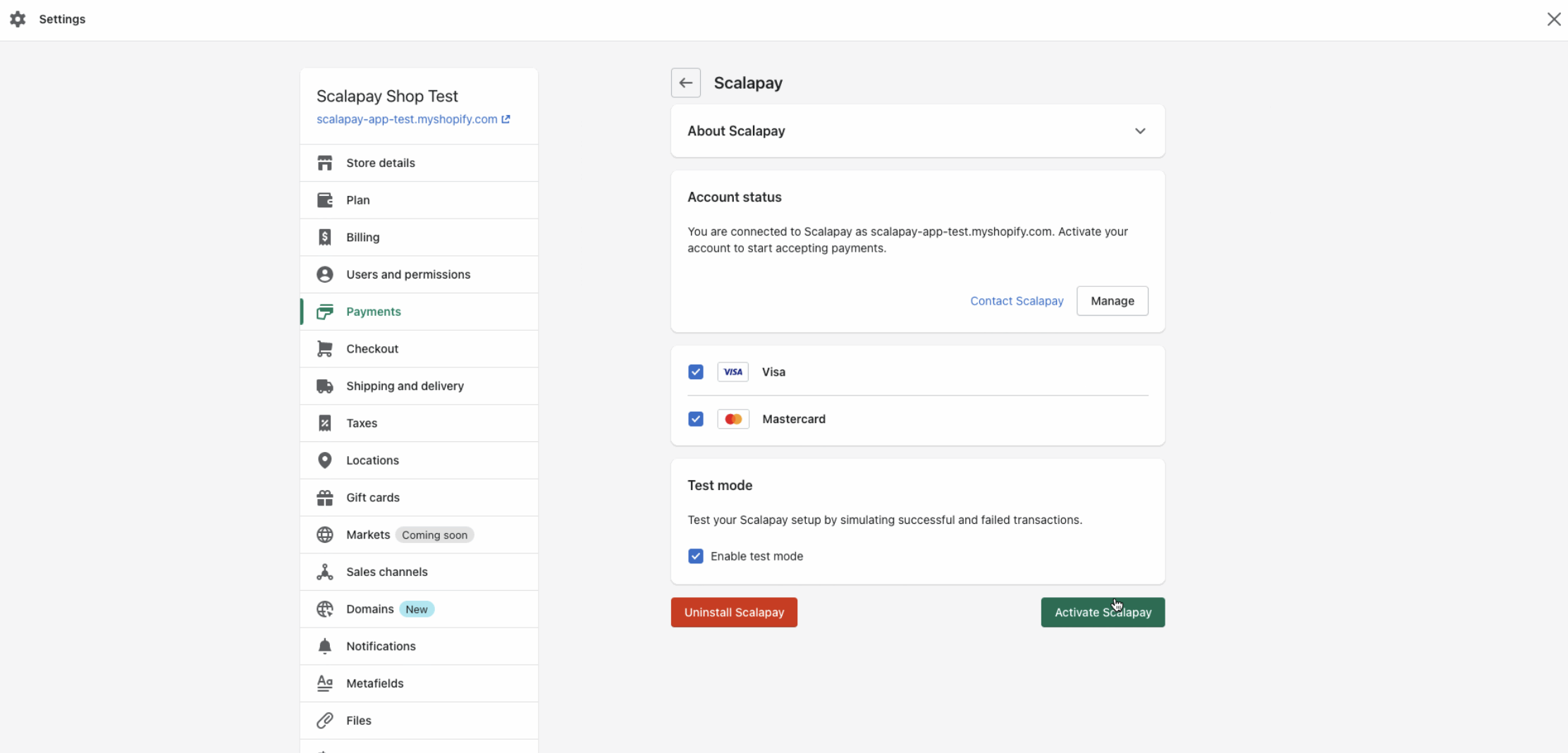Image resolution: width=1568 pixels, height=753 pixels.
Task: Click the Account status heading
Action: coord(735,197)
